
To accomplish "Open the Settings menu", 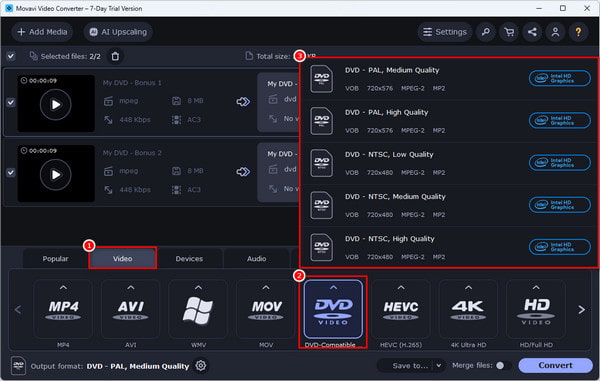I will click(445, 32).
